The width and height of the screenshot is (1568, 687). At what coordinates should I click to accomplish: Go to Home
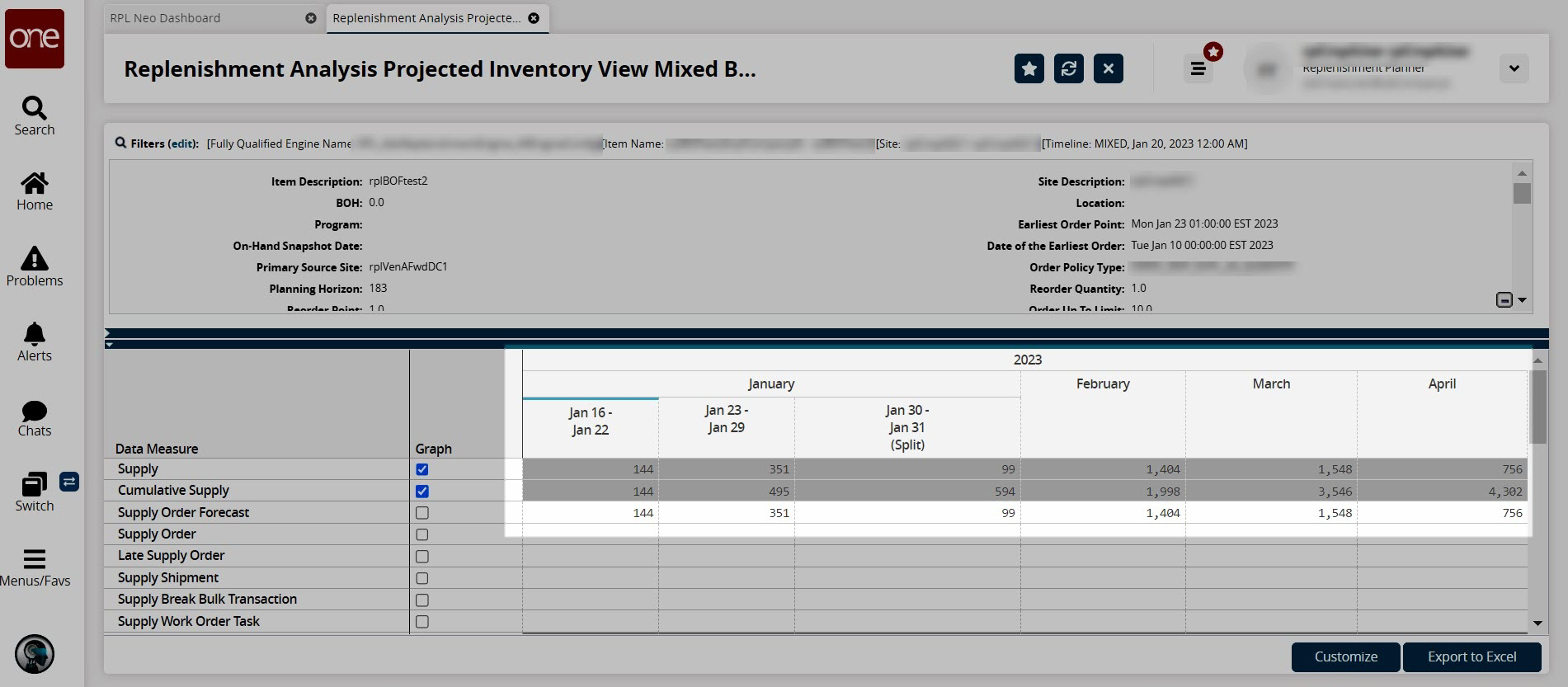coord(35,191)
